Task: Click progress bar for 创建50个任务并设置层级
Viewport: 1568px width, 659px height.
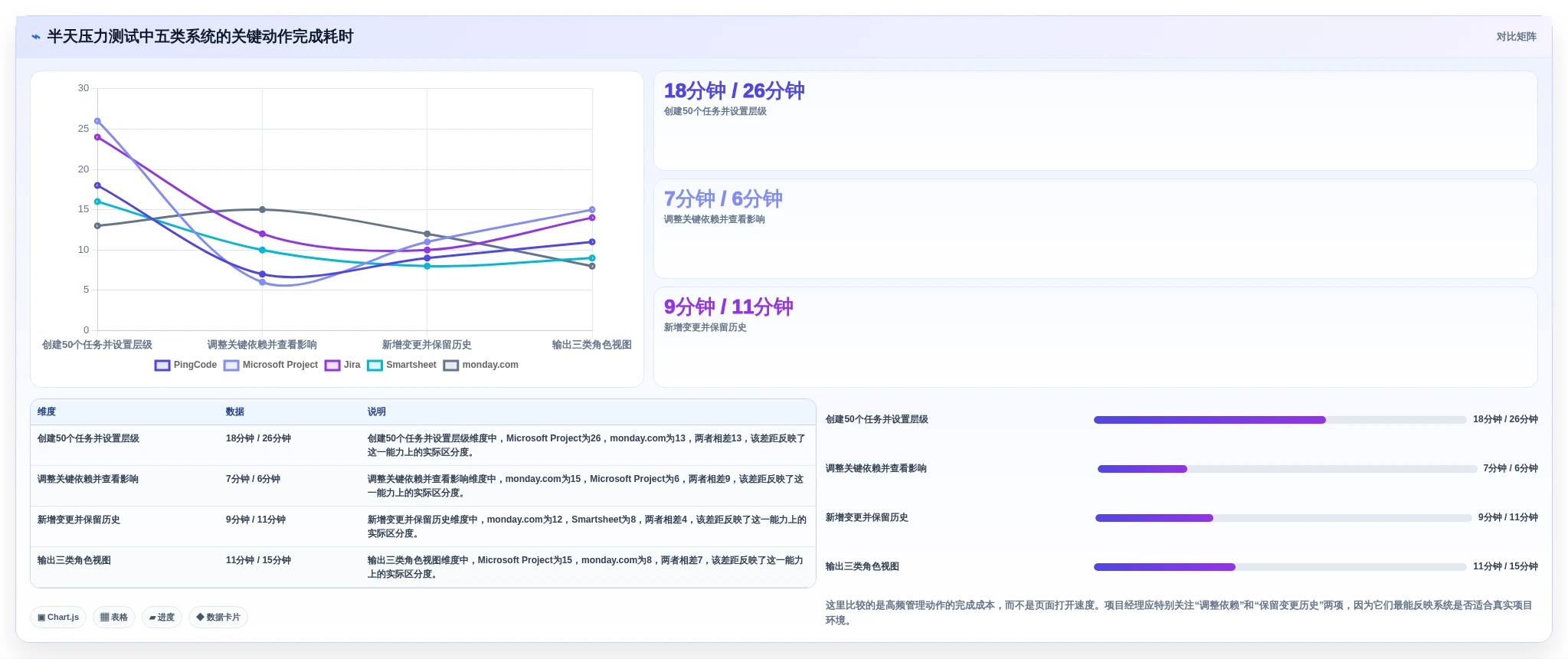Action: (1280, 420)
